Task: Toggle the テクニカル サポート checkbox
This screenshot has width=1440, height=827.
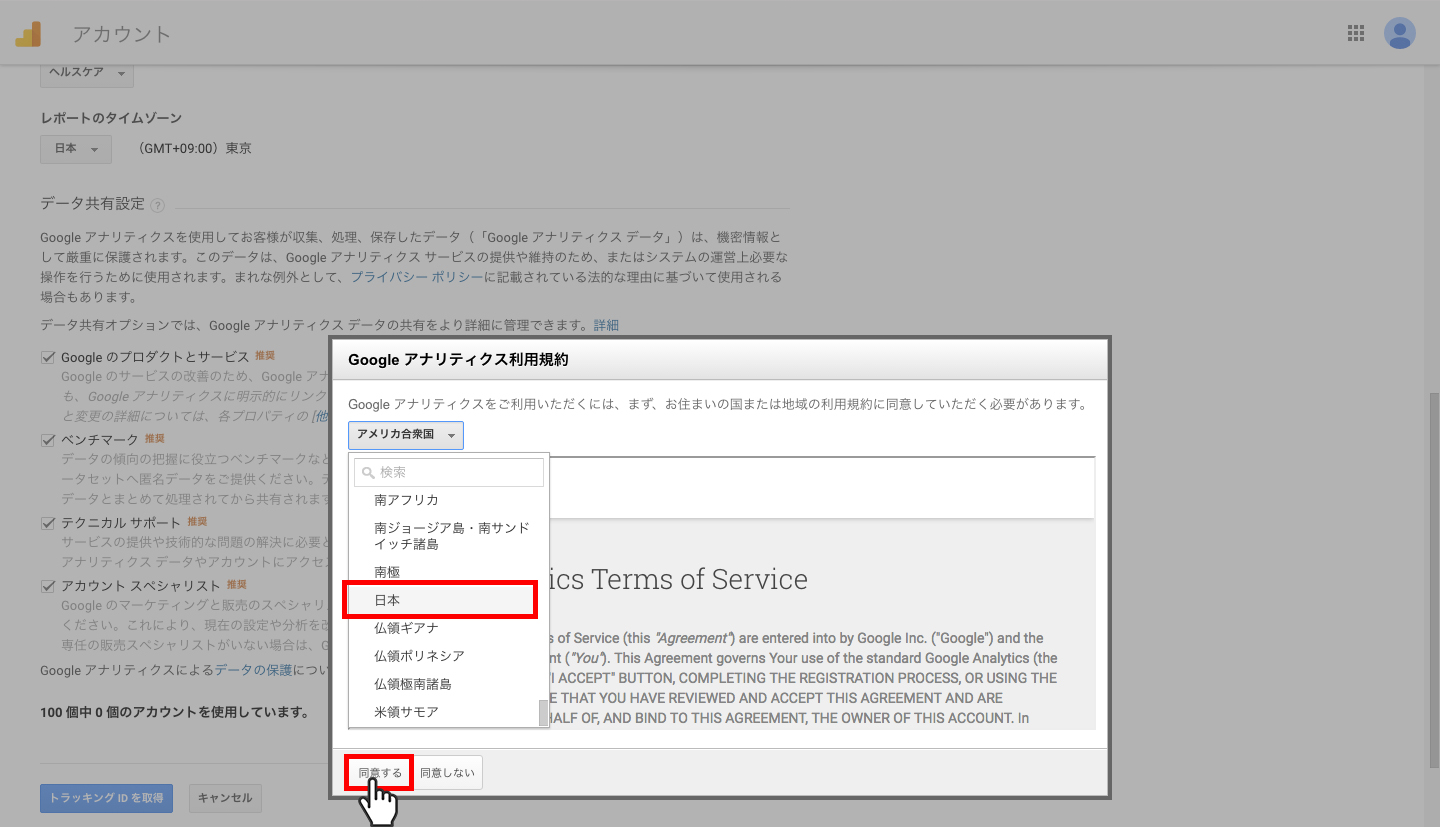Action: tap(47, 523)
